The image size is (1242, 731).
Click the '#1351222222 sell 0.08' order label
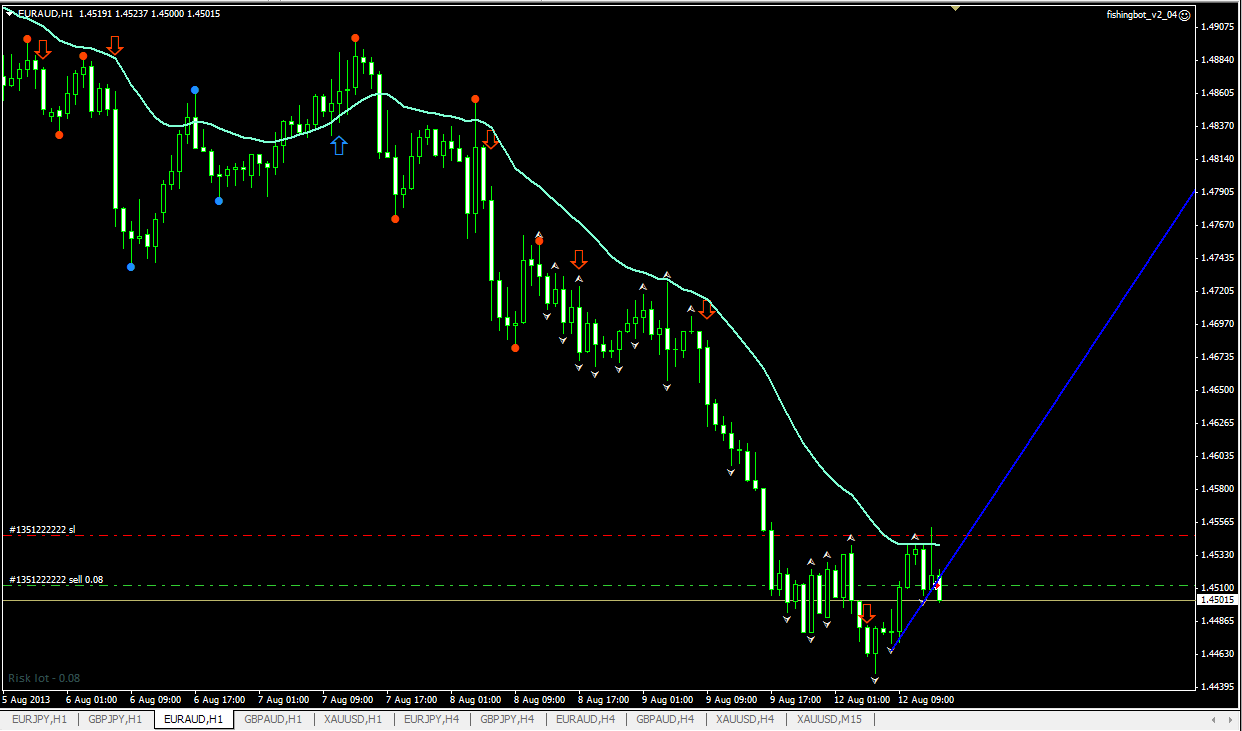point(56,579)
